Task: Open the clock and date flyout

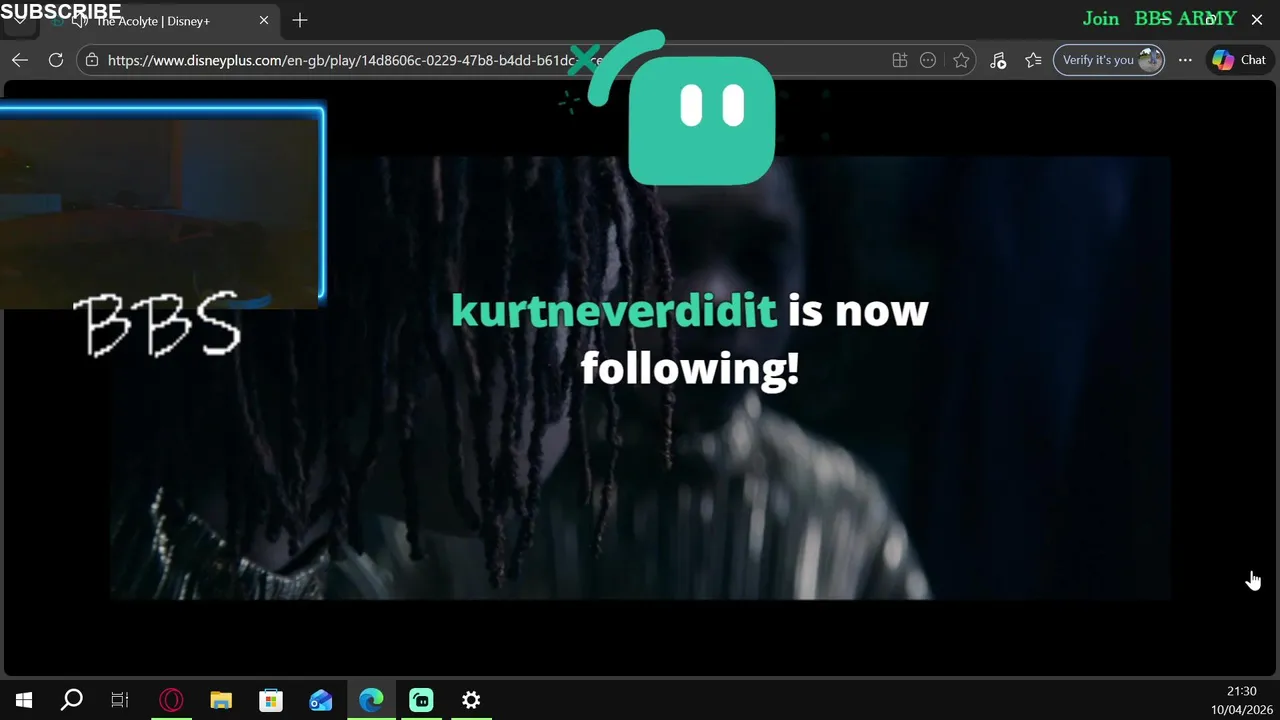Action: (x=1241, y=700)
